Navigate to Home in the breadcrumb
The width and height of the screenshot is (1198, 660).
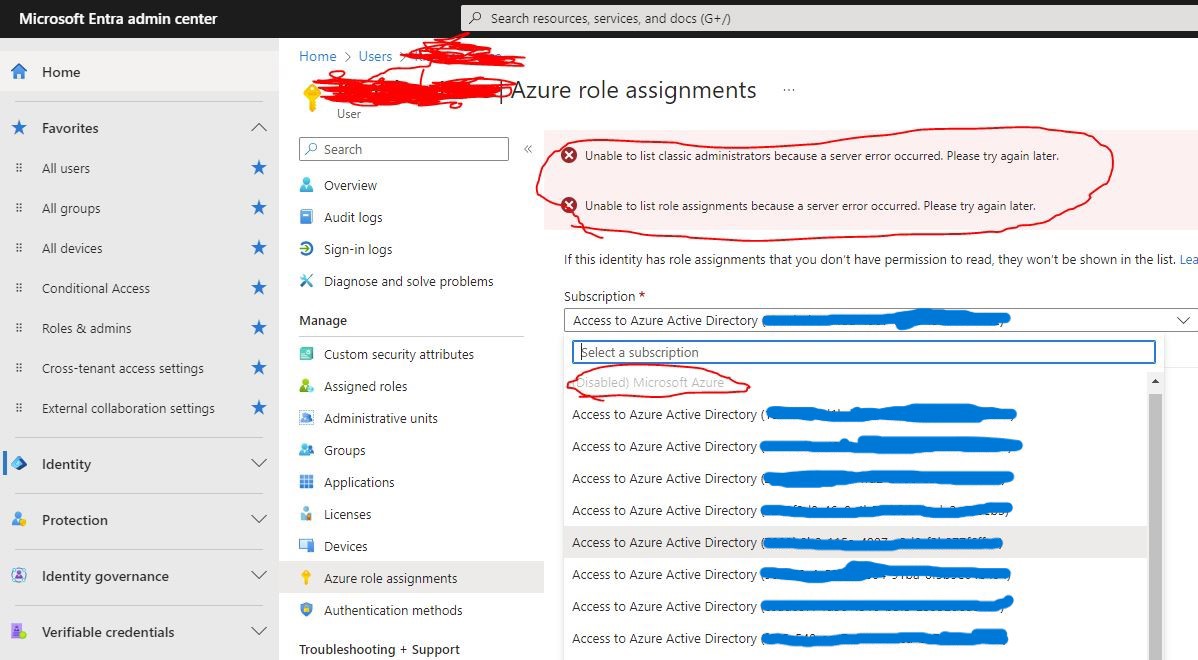(x=317, y=56)
